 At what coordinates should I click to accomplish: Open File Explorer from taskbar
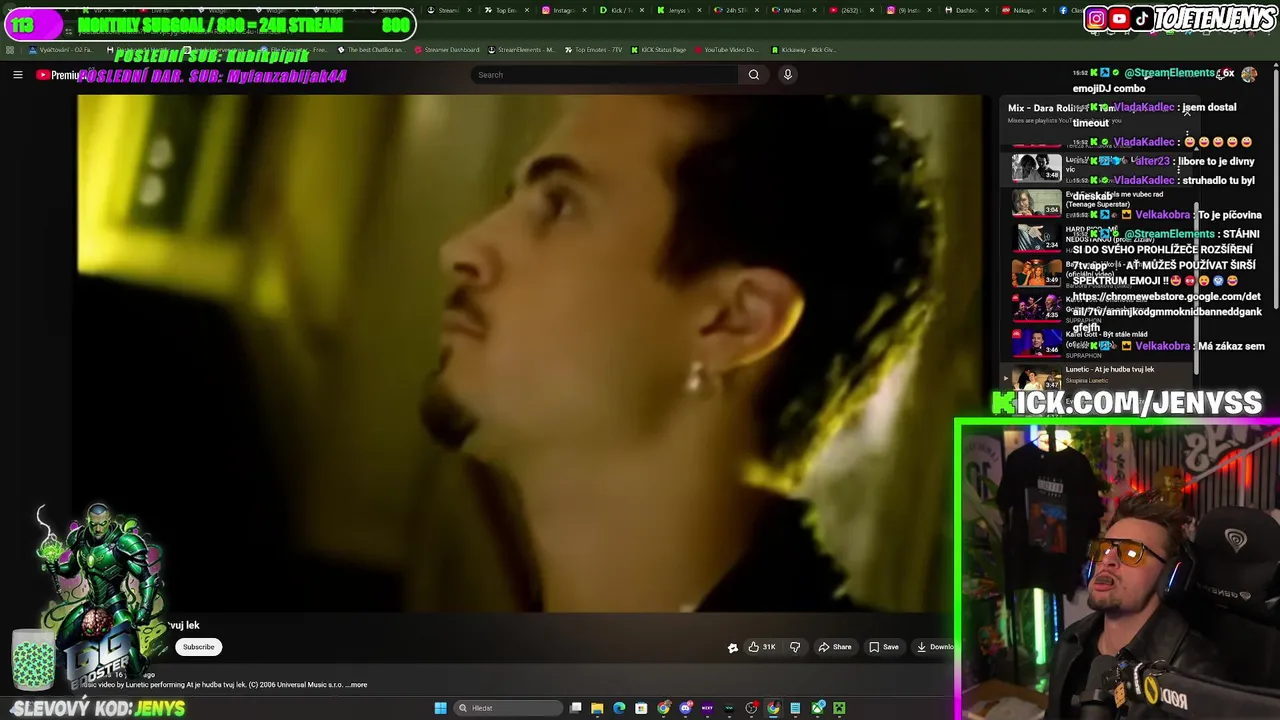pyautogui.click(x=597, y=708)
